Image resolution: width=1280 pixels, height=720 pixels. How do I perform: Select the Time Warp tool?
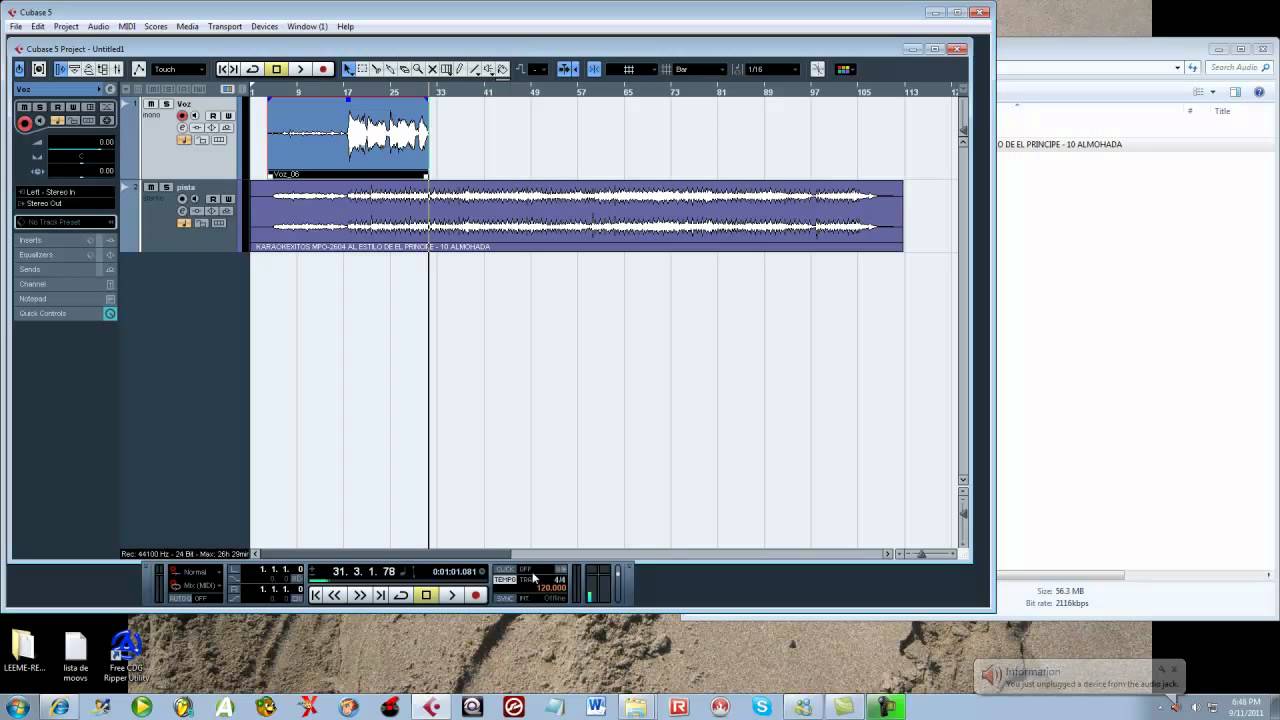tap(446, 69)
